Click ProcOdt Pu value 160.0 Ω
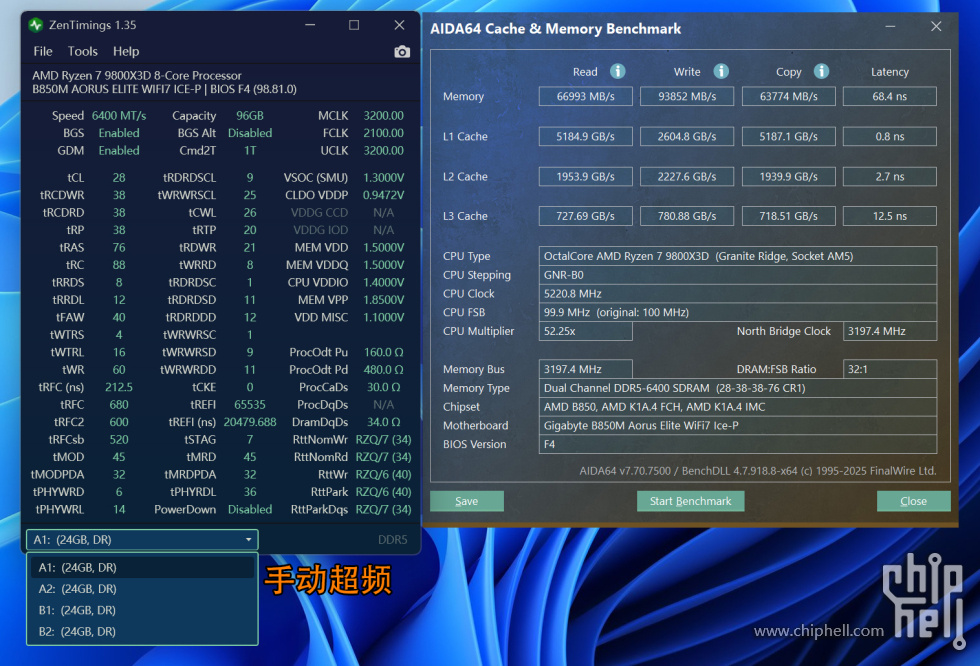Viewport: 980px width, 666px height. [x=383, y=352]
